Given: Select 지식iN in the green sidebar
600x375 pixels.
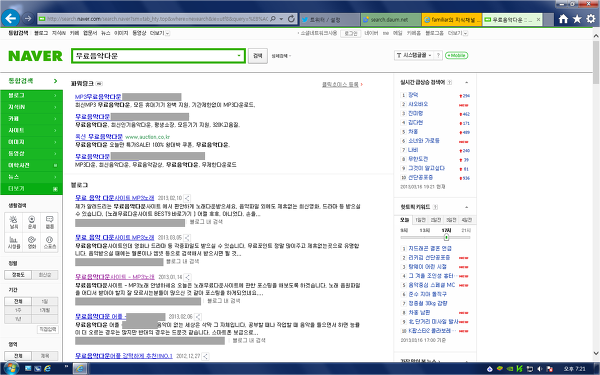Looking at the screenshot, I should [31, 107].
